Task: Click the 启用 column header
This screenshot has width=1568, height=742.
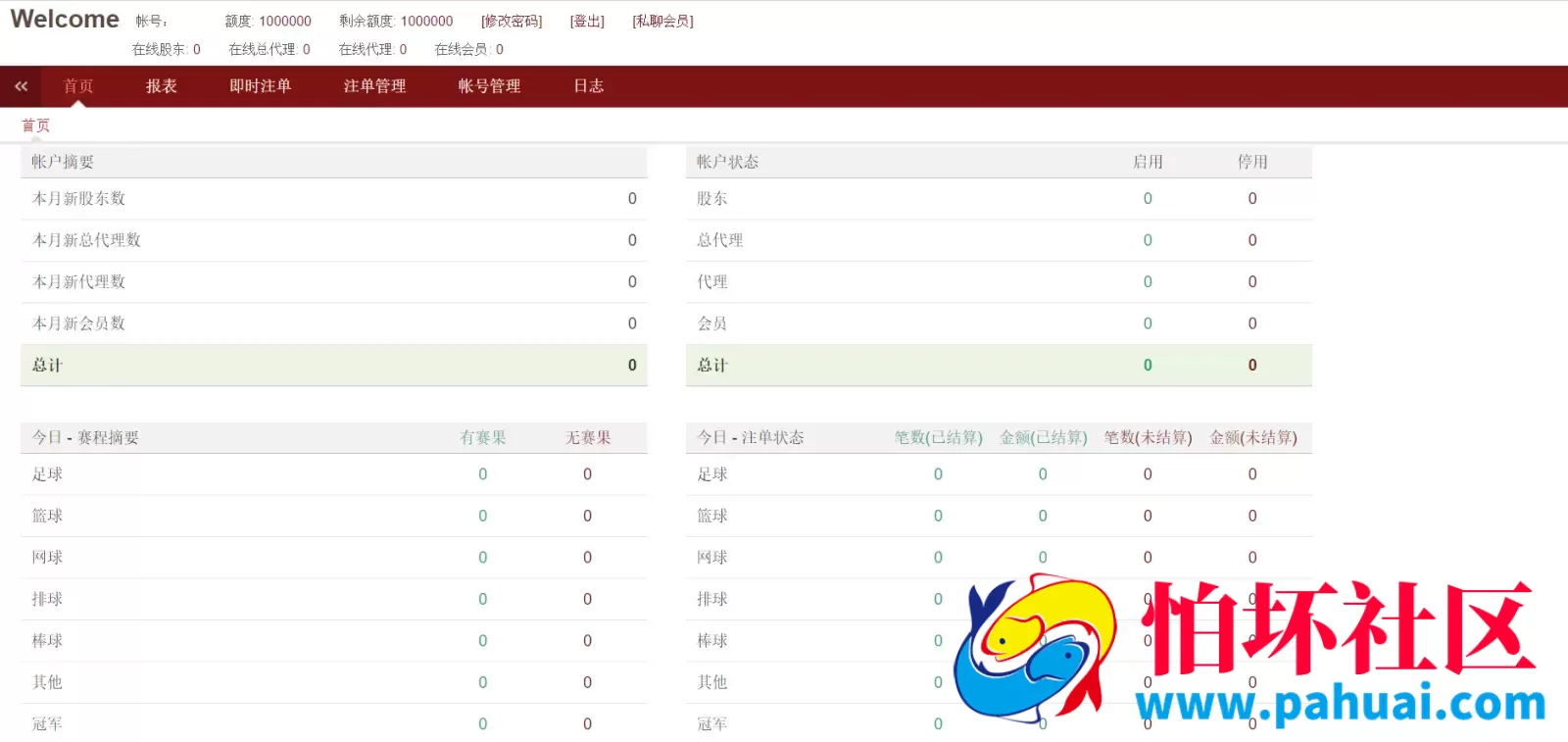Action: point(1148,162)
